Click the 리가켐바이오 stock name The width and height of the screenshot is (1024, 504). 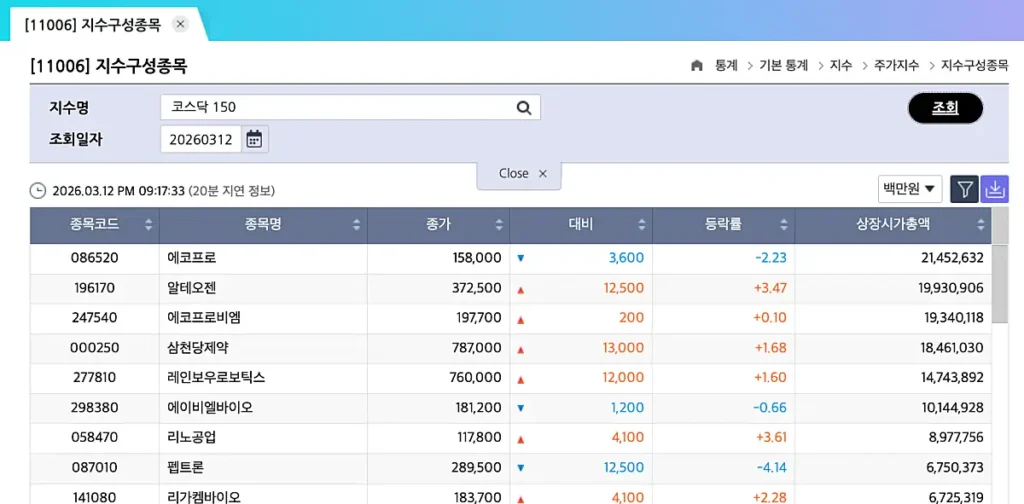coord(204,497)
